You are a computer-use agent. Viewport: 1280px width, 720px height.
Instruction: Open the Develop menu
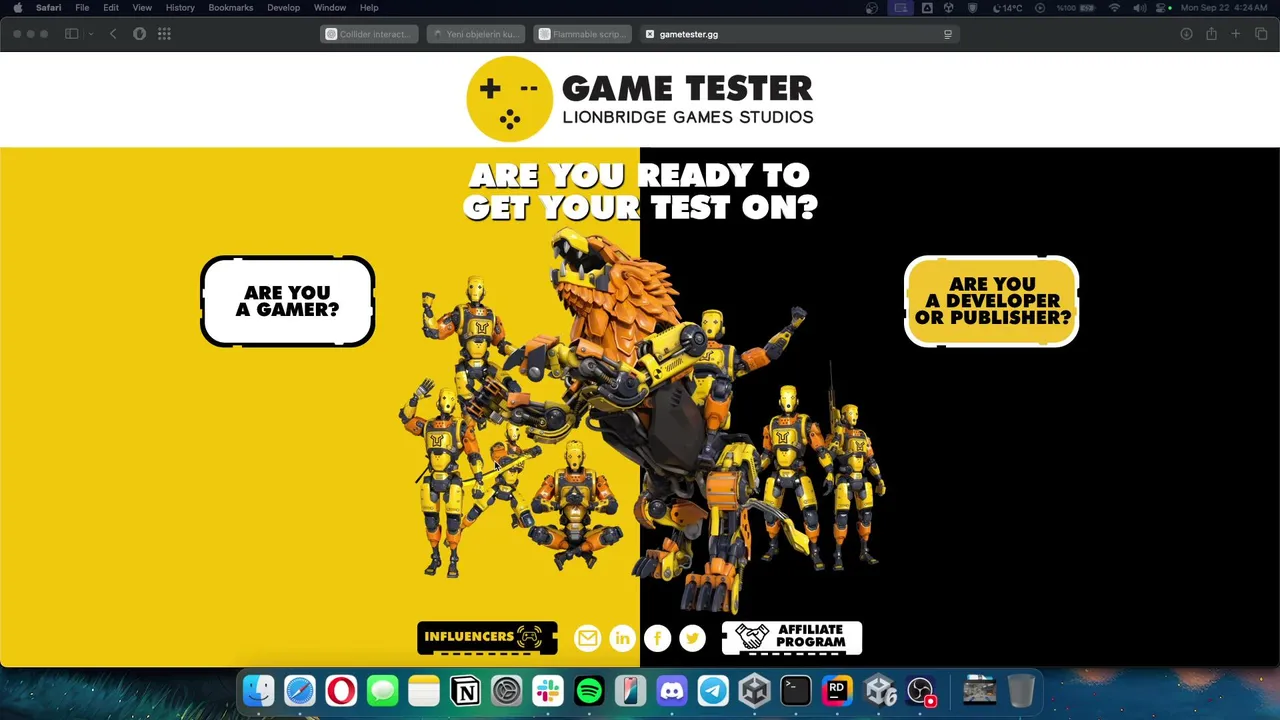pyautogui.click(x=283, y=8)
